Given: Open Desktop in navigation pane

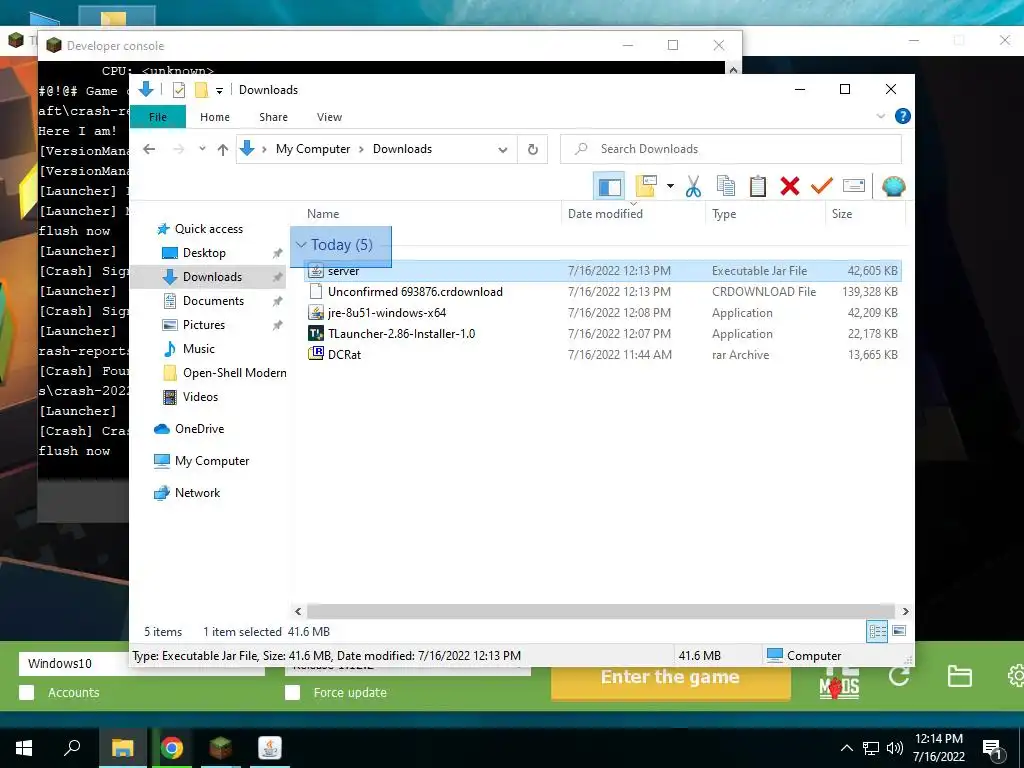Looking at the screenshot, I should (204, 253).
